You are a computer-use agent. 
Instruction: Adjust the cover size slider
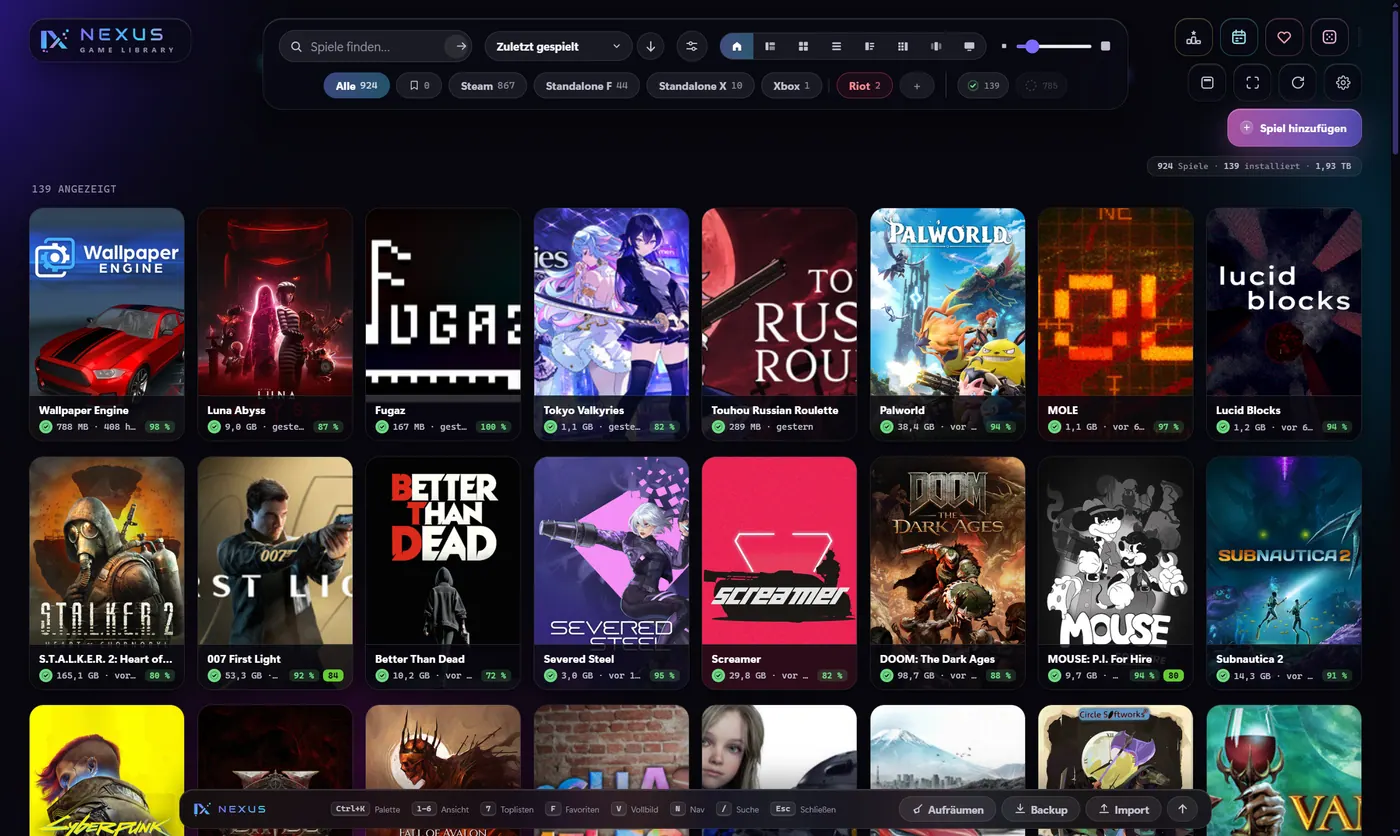(1054, 46)
